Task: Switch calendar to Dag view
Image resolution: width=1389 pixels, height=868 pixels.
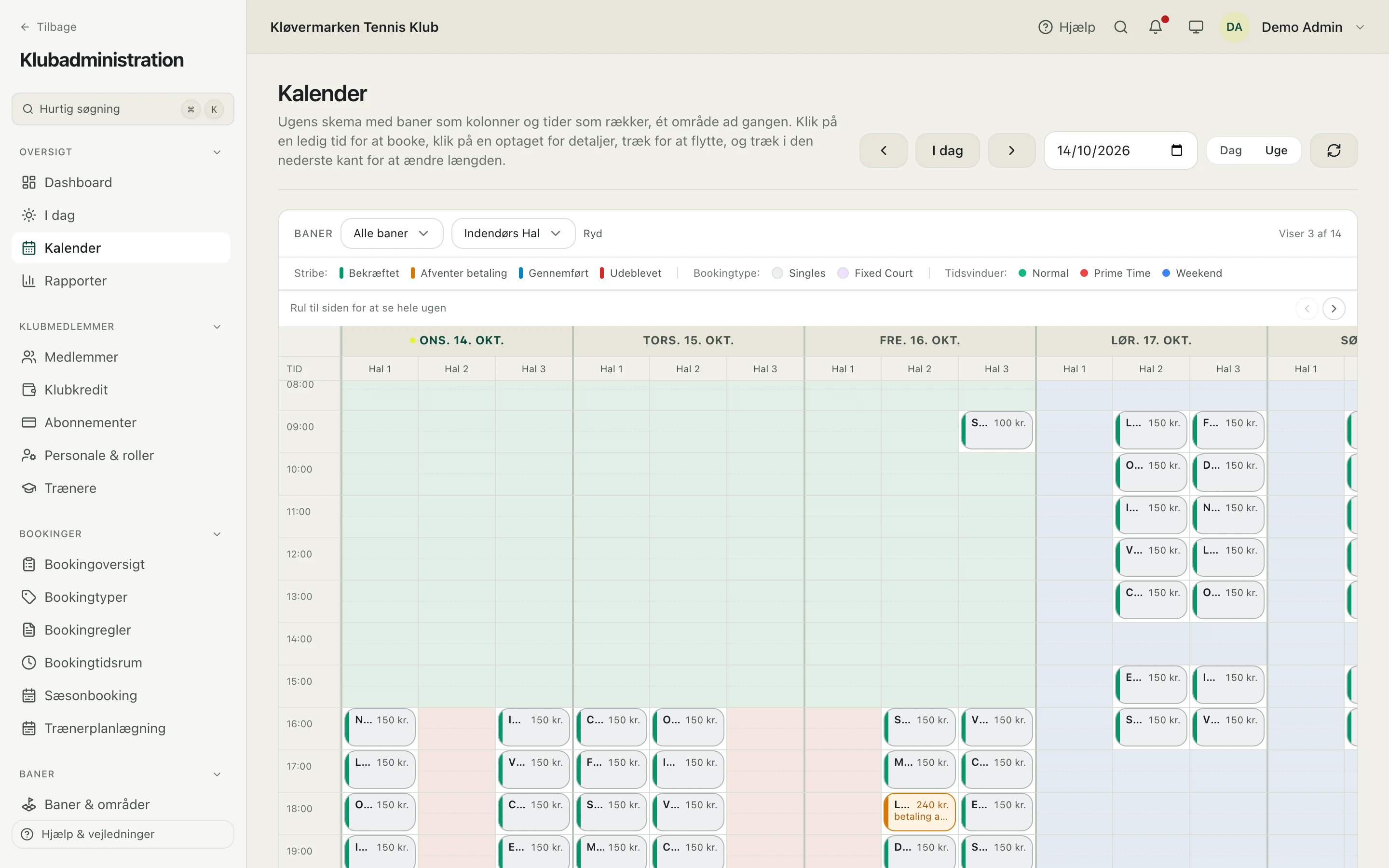Action: (x=1231, y=150)
